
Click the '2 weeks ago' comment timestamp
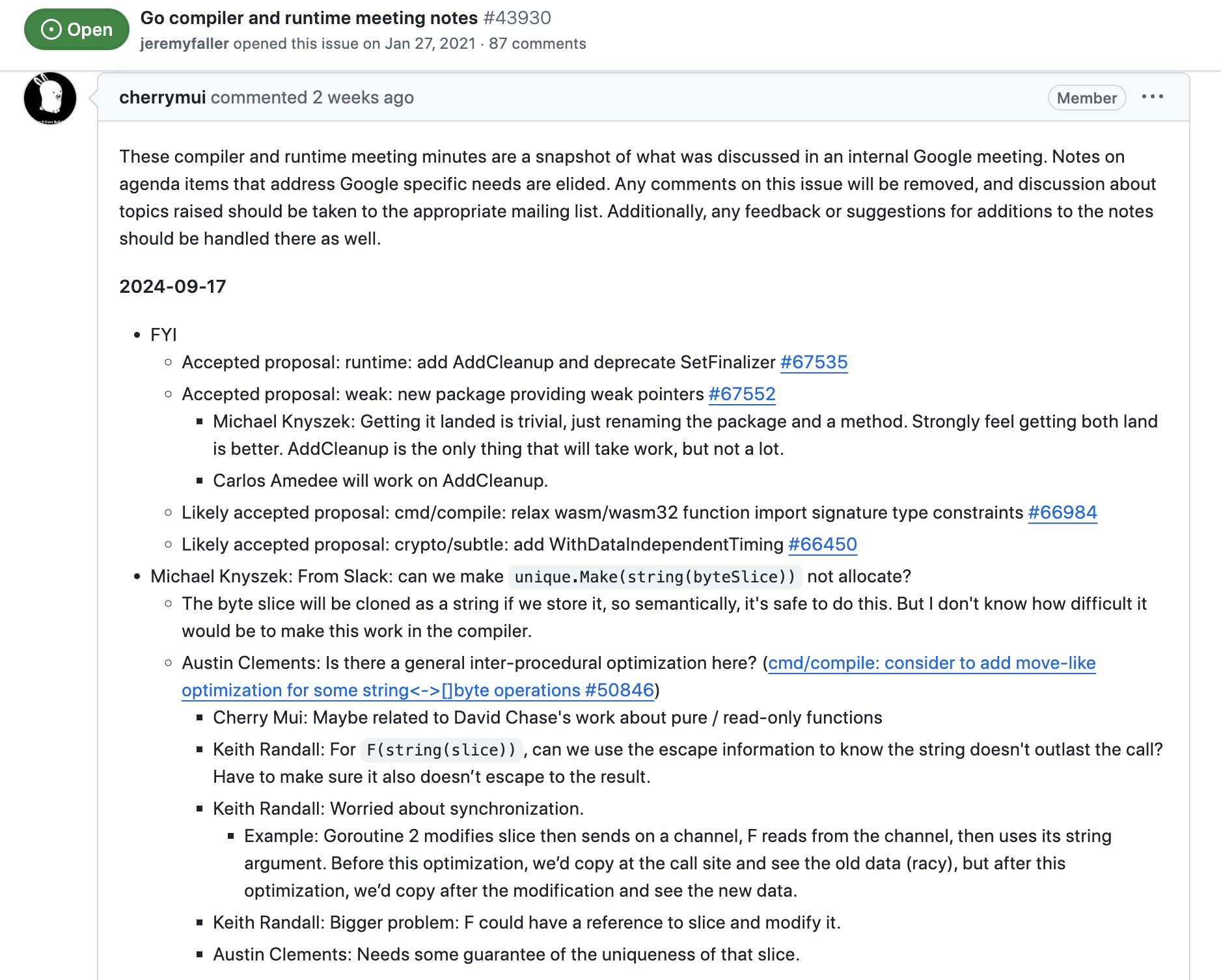pos(363,97)
